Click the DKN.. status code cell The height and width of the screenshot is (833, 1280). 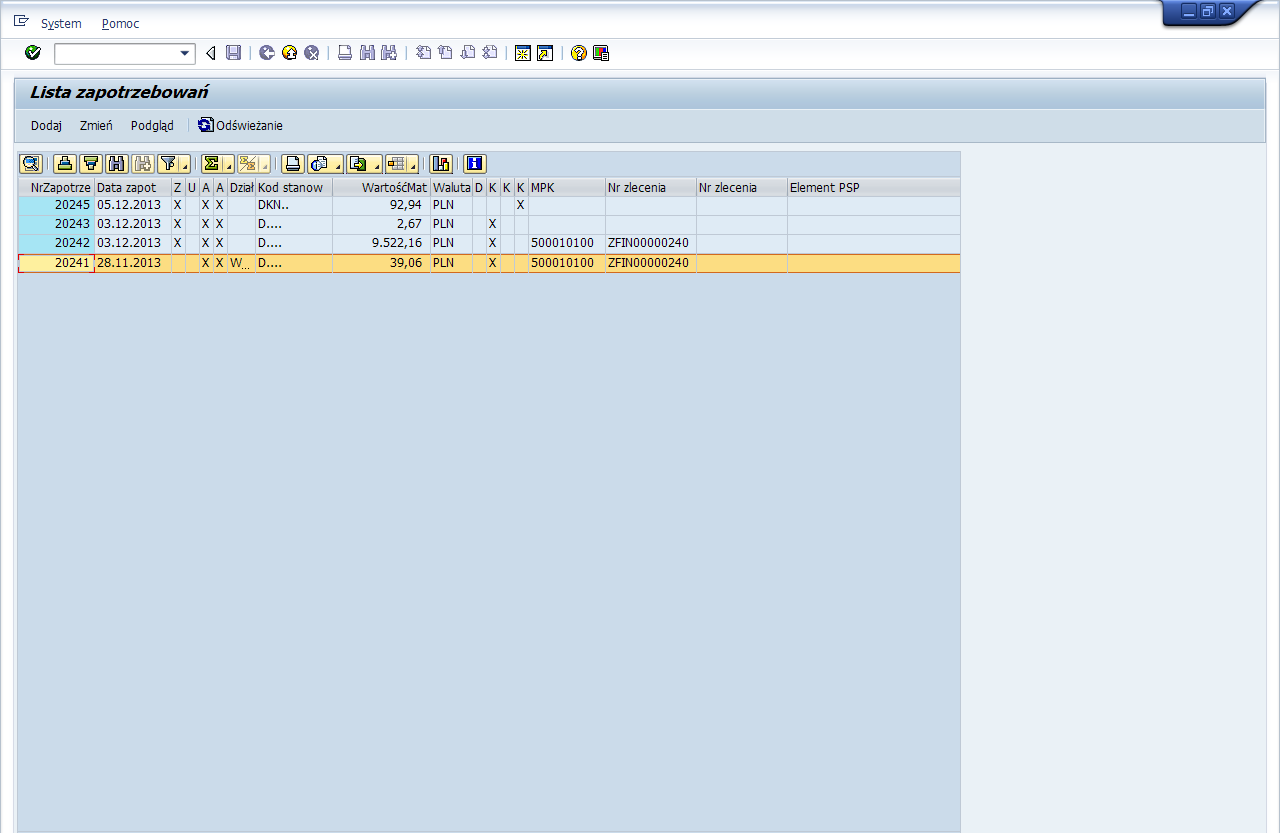pyautogui.click(x=294, y=205)
